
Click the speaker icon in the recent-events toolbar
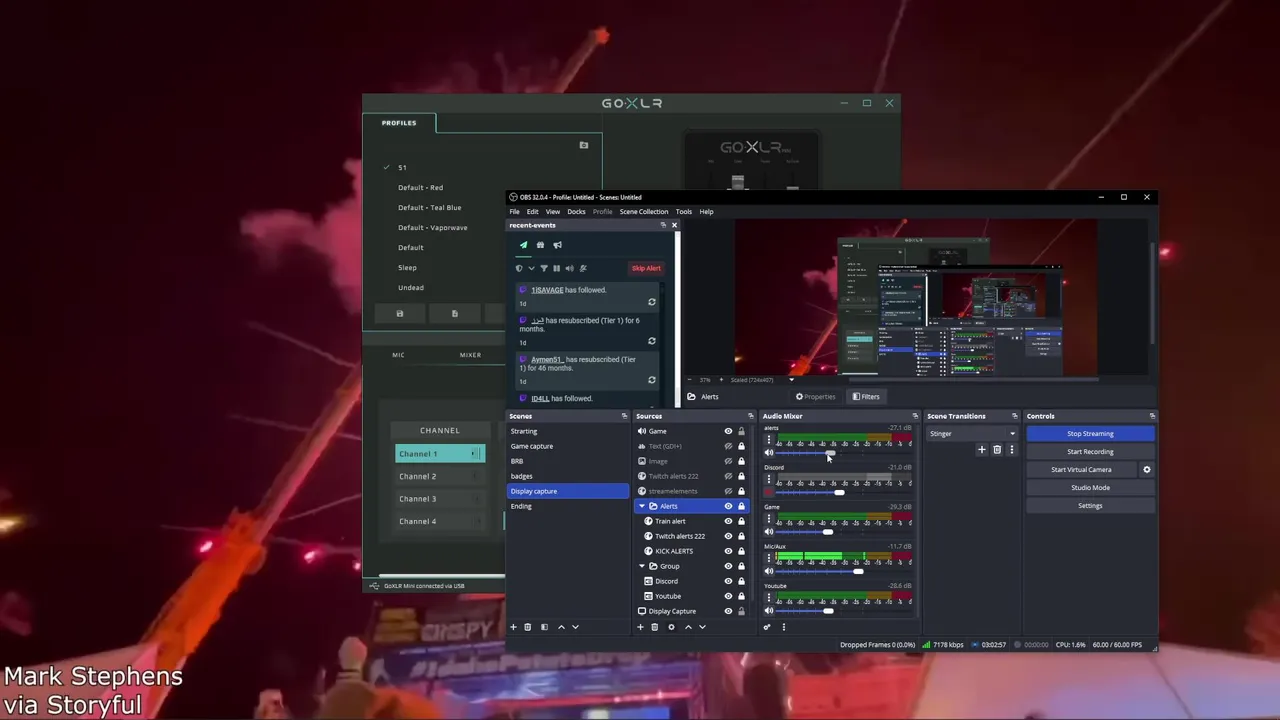click(x=569, y=268)
